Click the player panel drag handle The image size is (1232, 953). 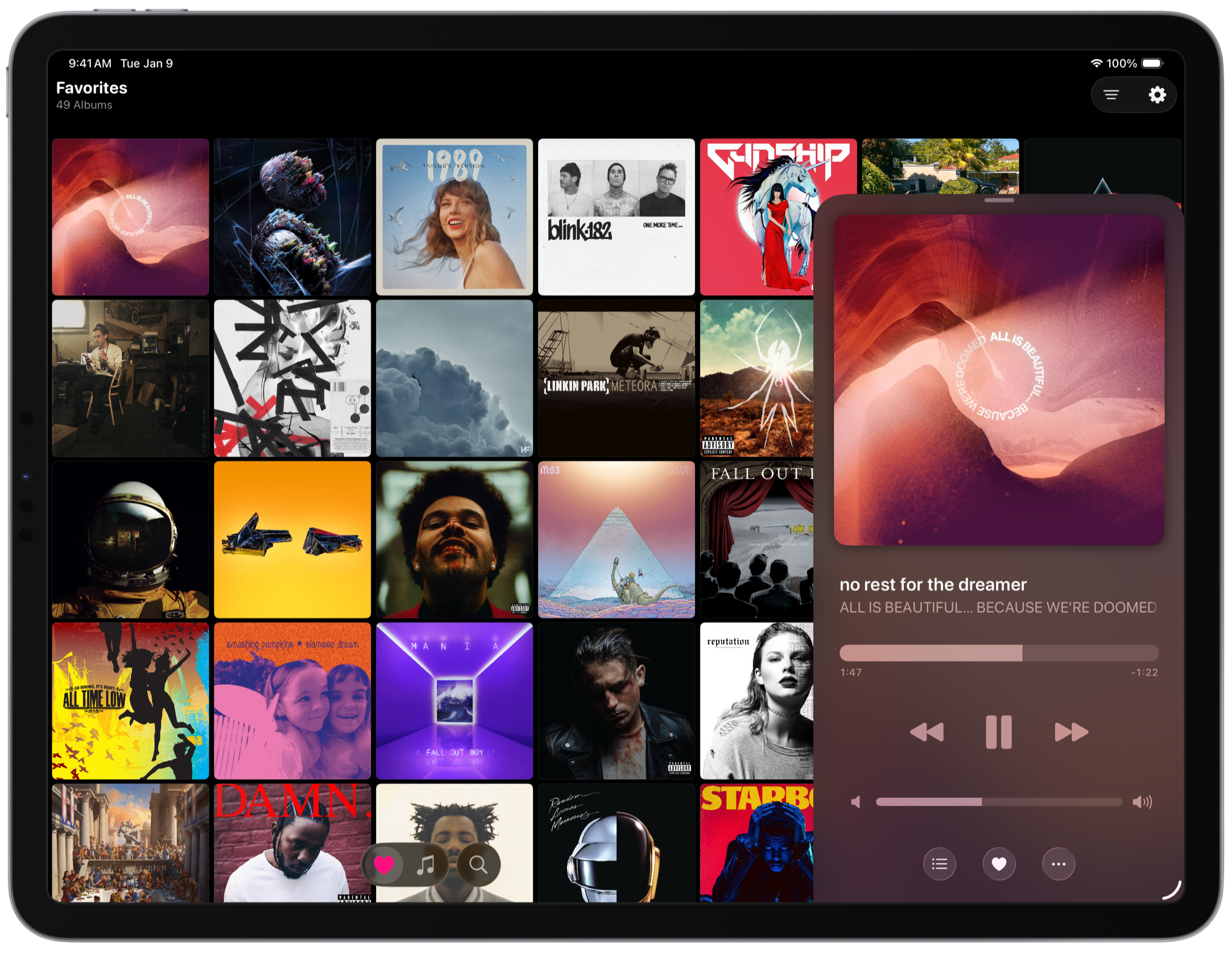[x=999, y=200]
